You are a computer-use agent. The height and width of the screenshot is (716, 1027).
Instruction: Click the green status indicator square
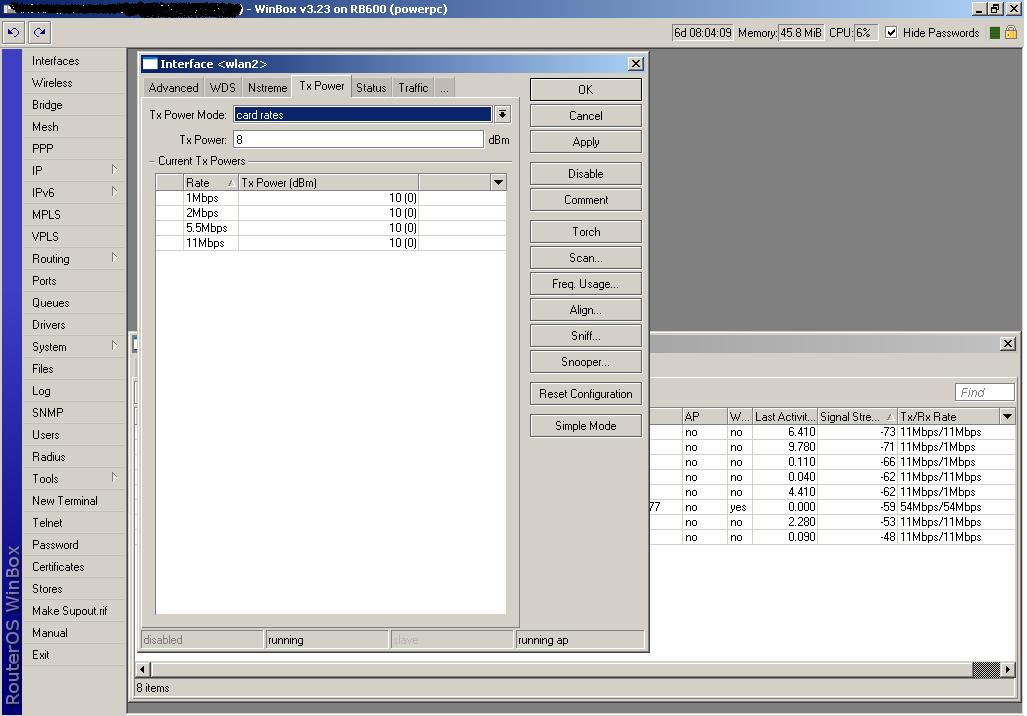point(994,33)
